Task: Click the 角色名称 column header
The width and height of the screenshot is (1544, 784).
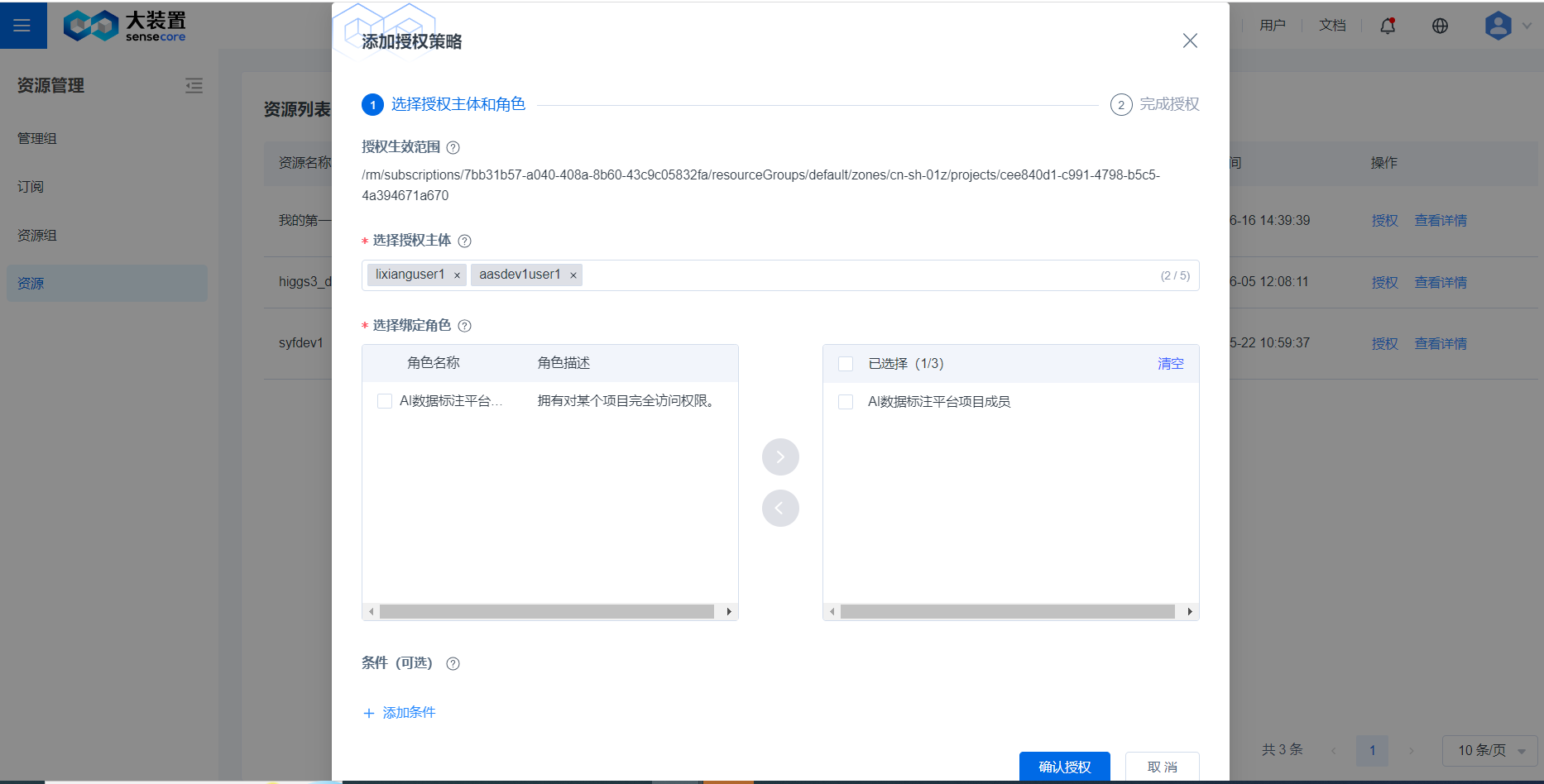Action: click(x=434, y=363)
